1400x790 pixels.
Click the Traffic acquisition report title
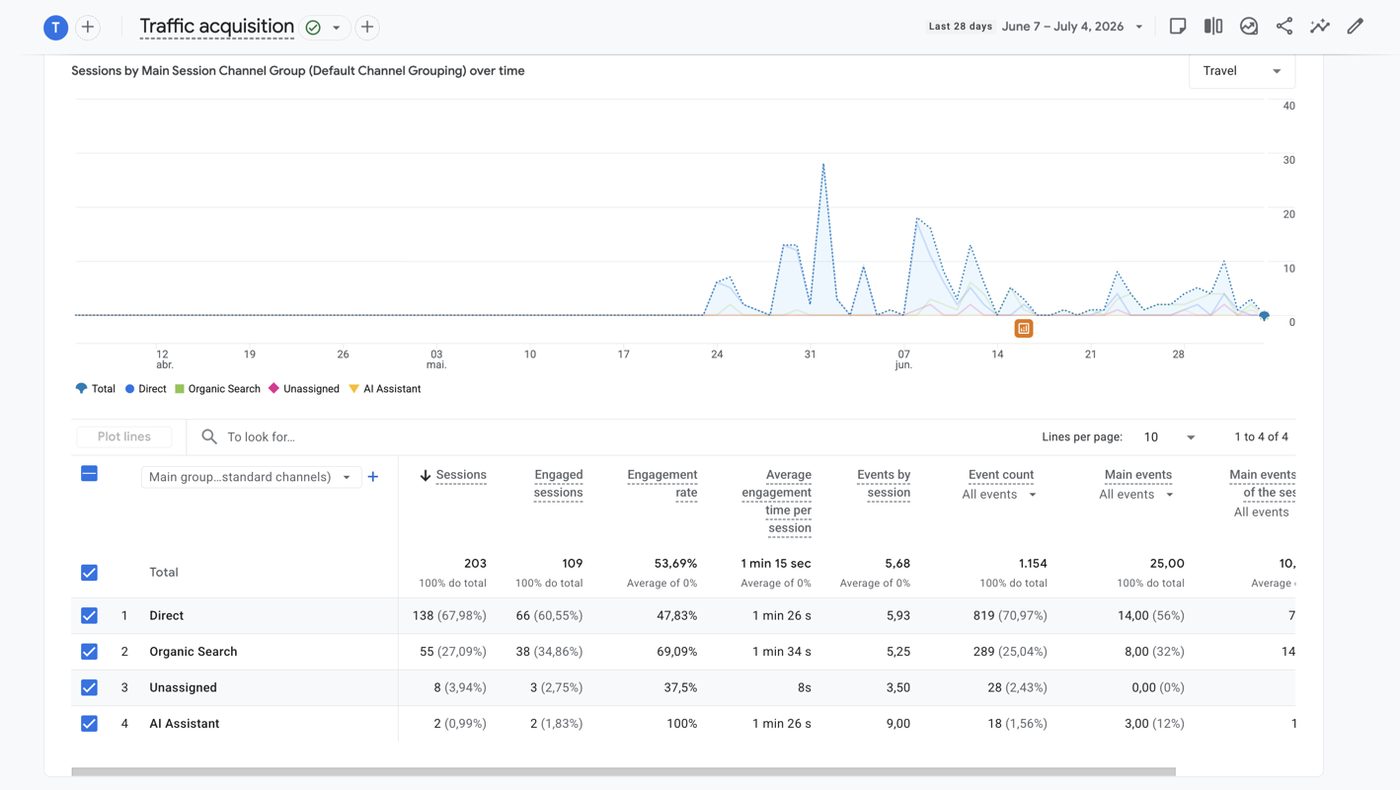coord(217,27)
